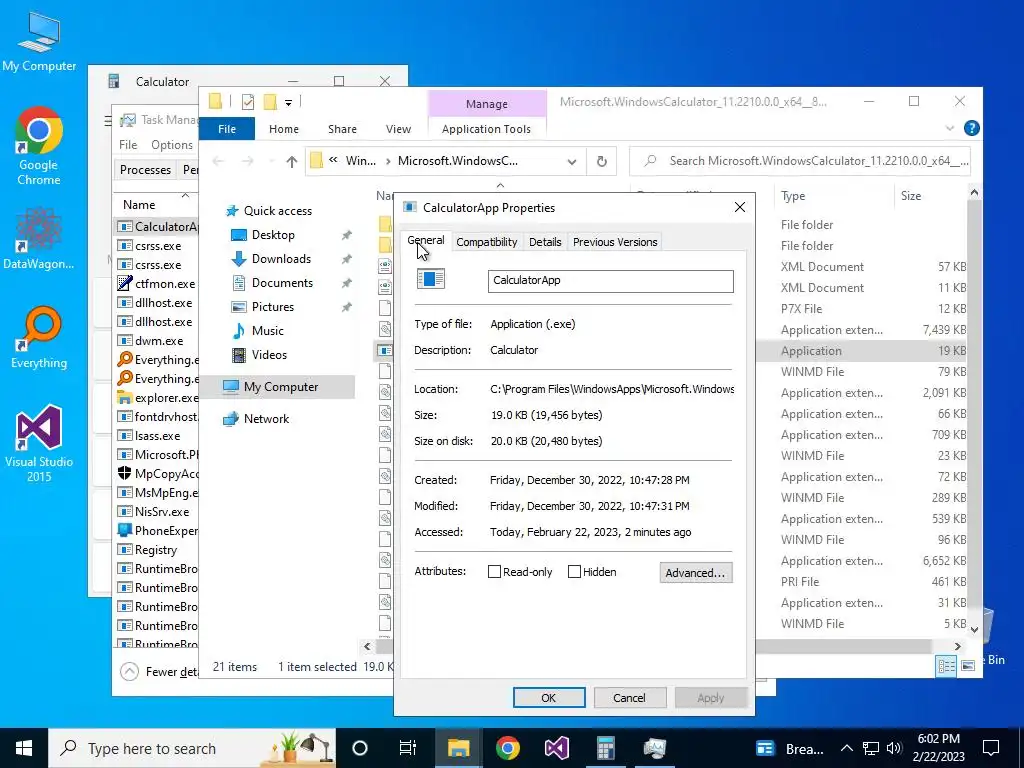Switch to Calculator on the taskbar
Viewport: 1024px width, 768px height.
pyautogui.click(x=605, y=748)
